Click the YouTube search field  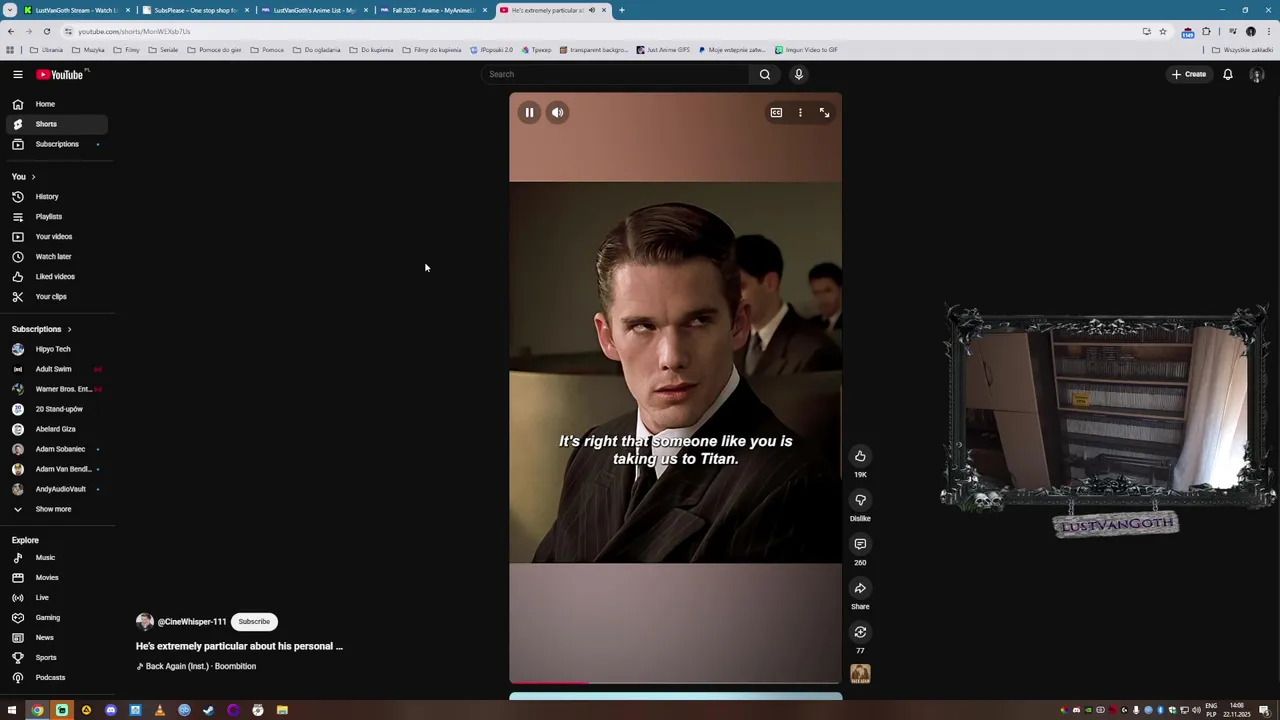point(615,74)
